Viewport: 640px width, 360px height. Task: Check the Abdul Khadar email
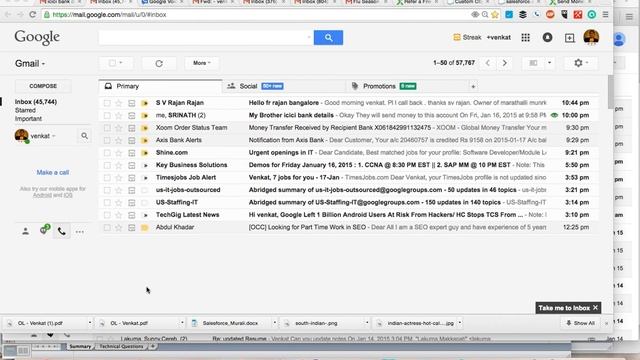pyautogui.click(x=107, y=227)
